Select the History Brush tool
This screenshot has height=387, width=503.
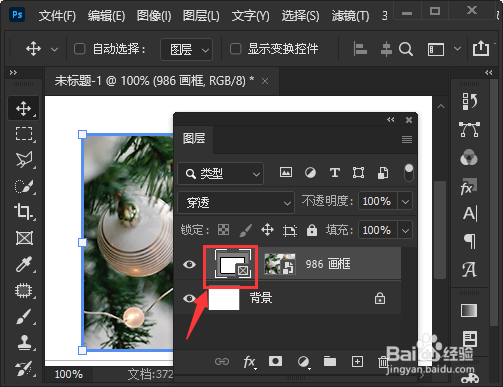pos(24,369)
